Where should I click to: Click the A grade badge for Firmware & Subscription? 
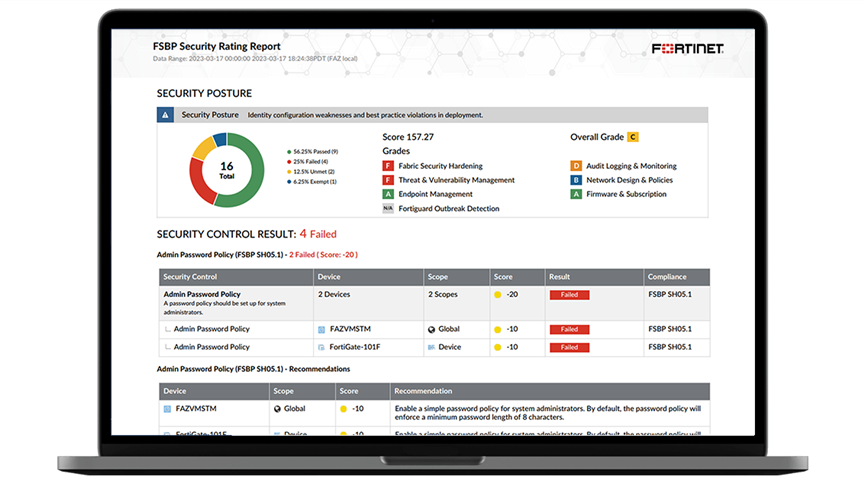[576, 194]
